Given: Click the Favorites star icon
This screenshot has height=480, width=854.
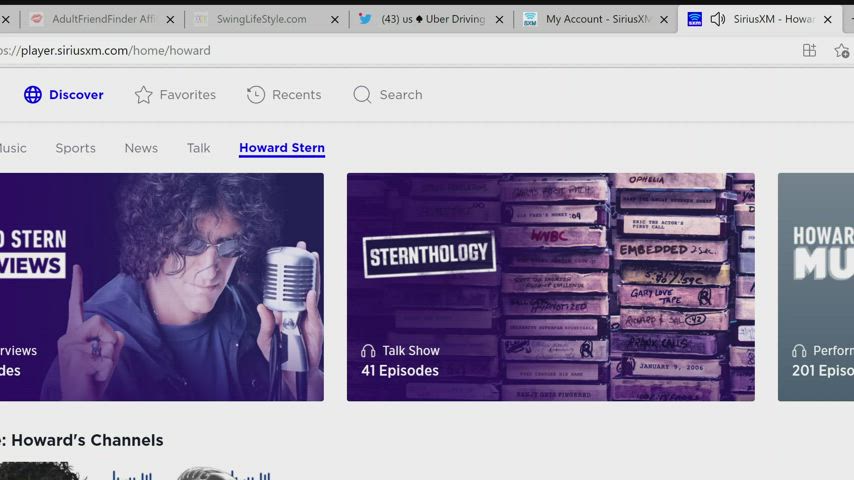Looking at the screenshot, I should (144, 95).
